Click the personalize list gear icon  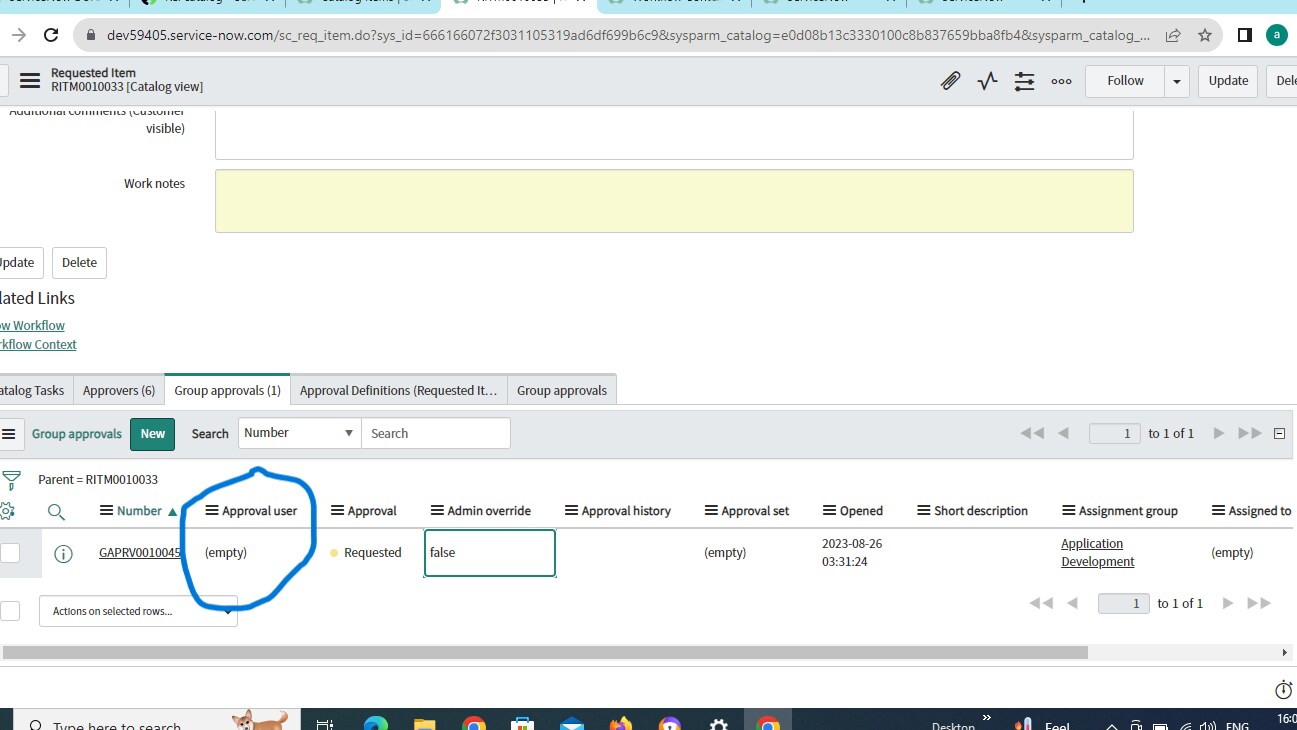11,510
